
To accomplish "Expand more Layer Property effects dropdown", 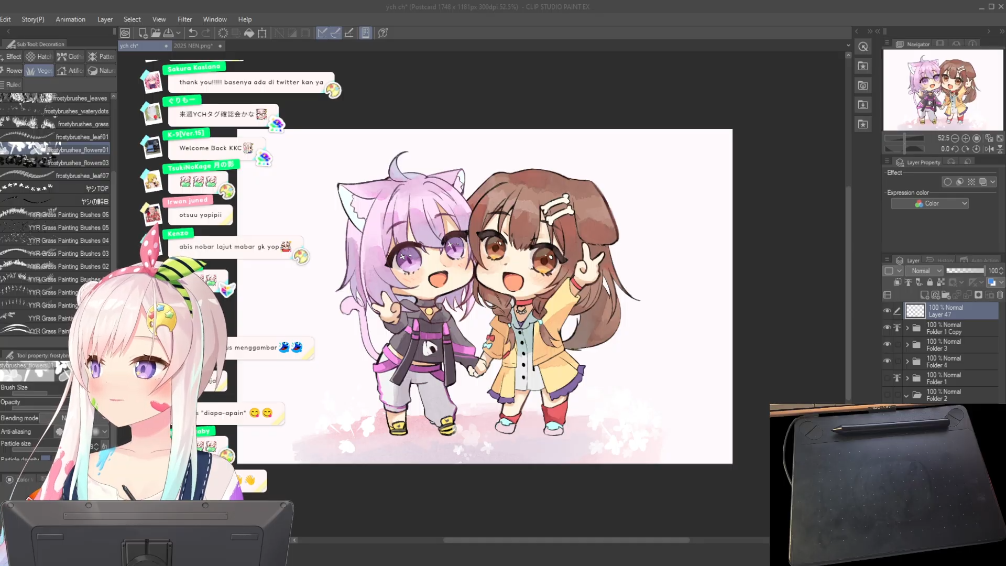I will click(x=993, y=182).
